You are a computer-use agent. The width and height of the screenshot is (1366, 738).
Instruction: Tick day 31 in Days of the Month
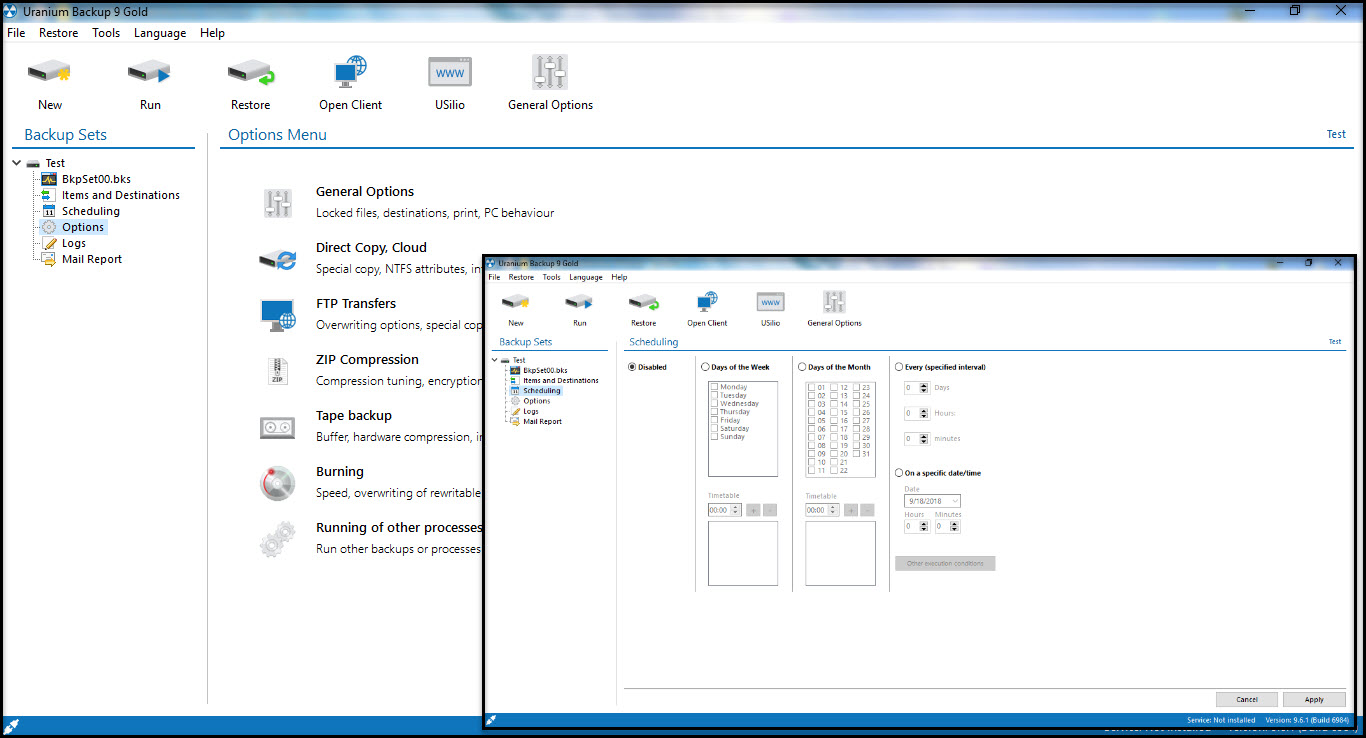pyautogui.click(x=857, y=454)
